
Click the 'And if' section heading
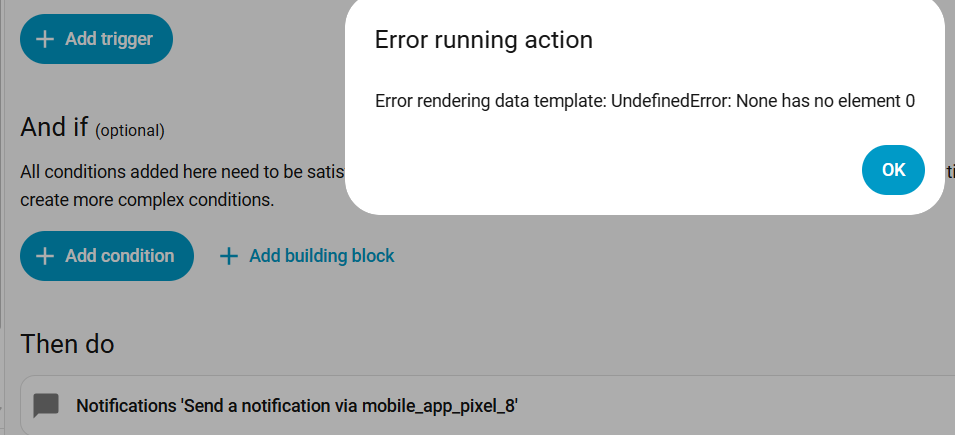point(54,128)
